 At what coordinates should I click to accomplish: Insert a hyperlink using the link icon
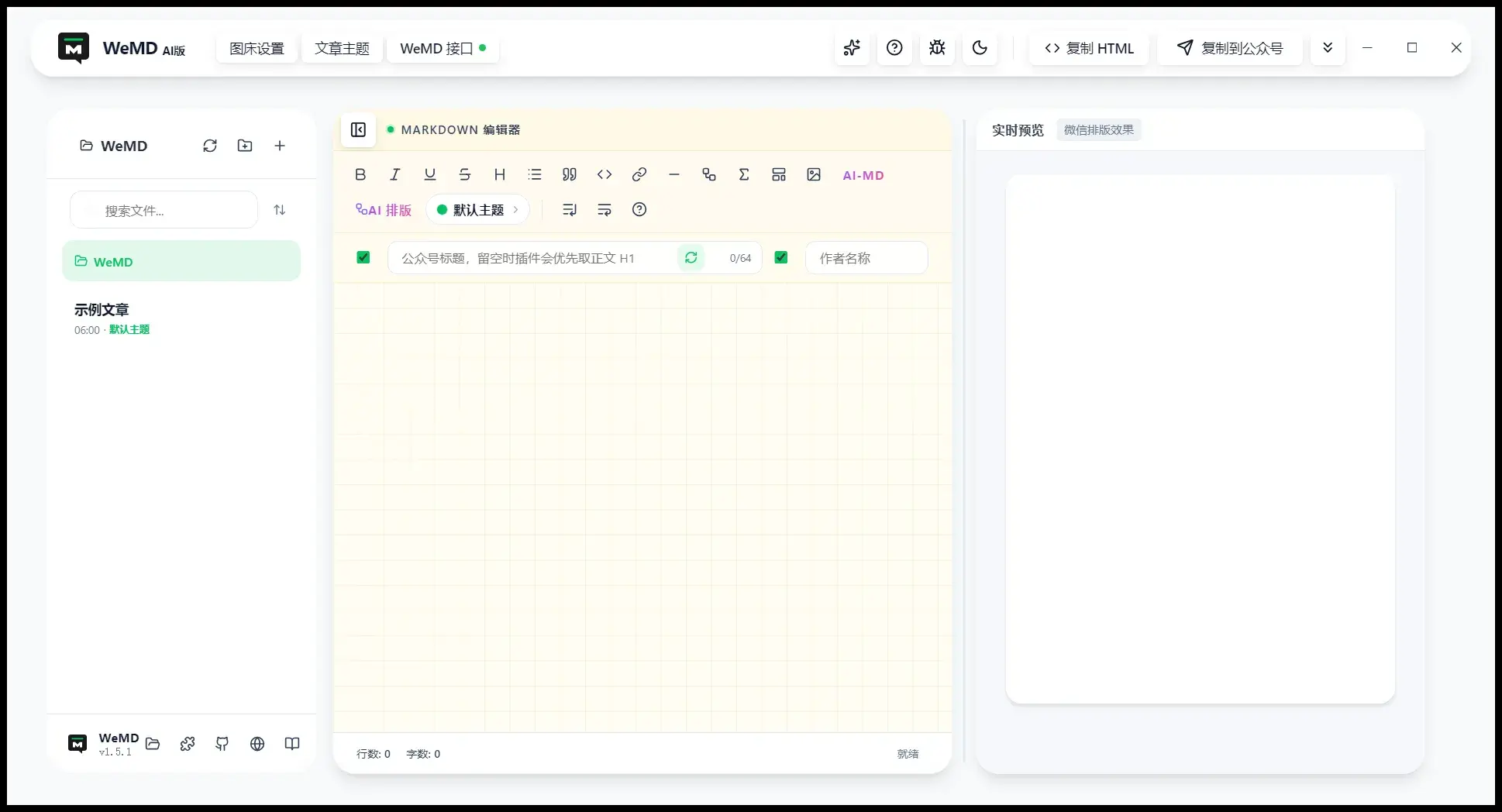coord(639,175)
